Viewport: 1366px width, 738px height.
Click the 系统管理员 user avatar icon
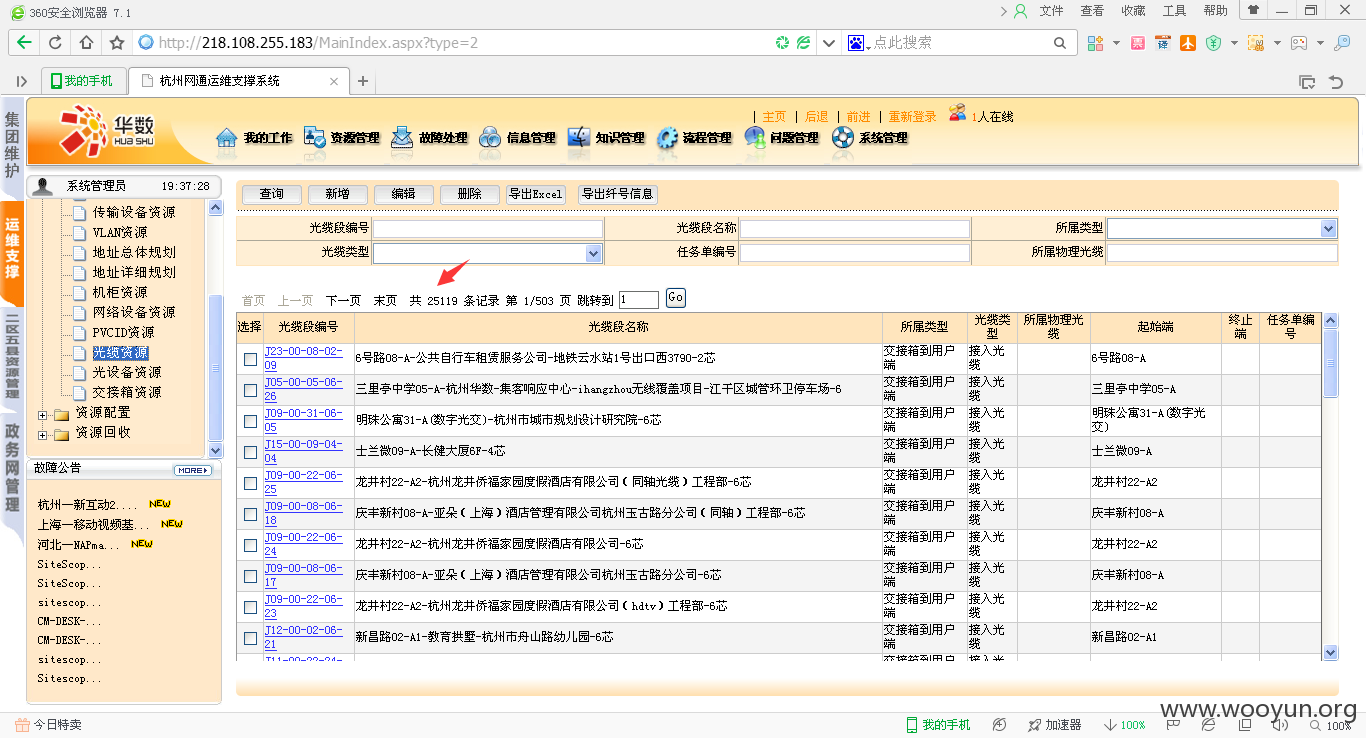click(43, 186)
